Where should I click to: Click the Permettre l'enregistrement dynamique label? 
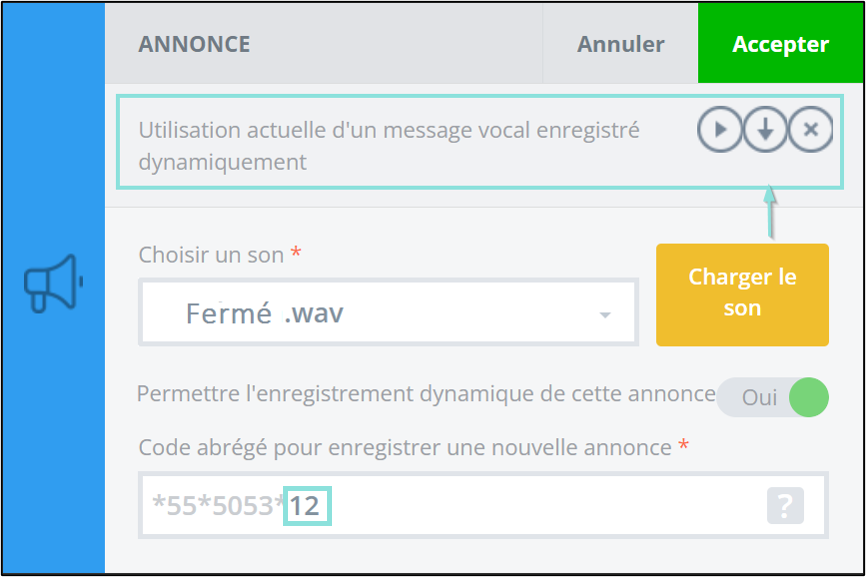426,394
